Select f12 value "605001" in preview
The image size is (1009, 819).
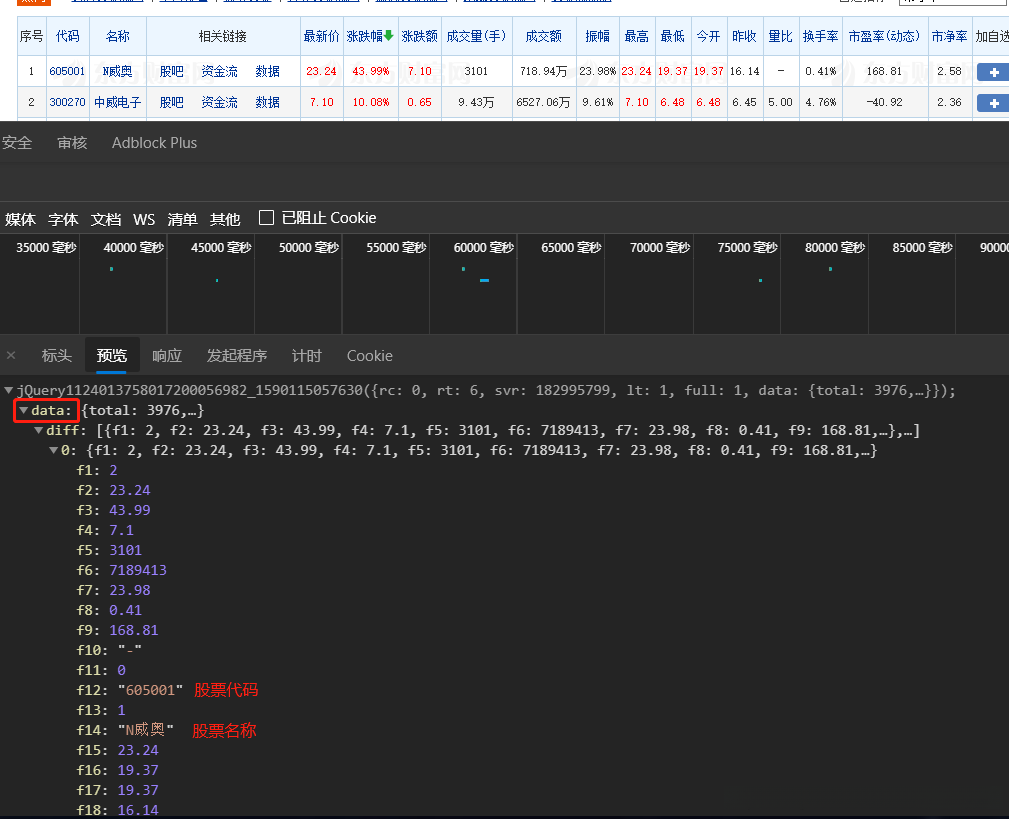[x=151, y=690]
